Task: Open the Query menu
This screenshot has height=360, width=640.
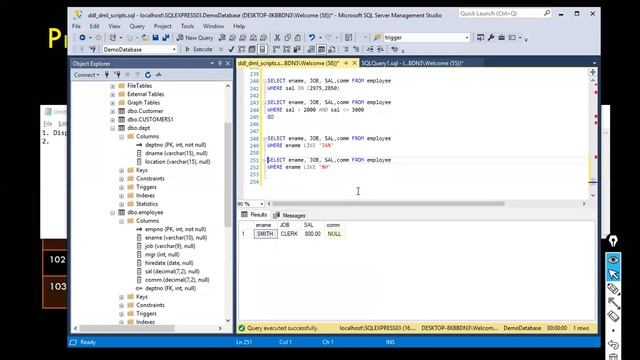Action: point(137,26)
